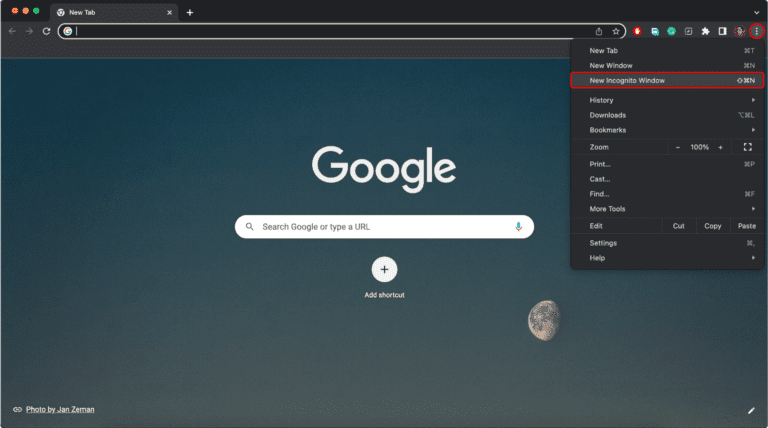Go forward using the forward arrow

[x=29, y=31]
